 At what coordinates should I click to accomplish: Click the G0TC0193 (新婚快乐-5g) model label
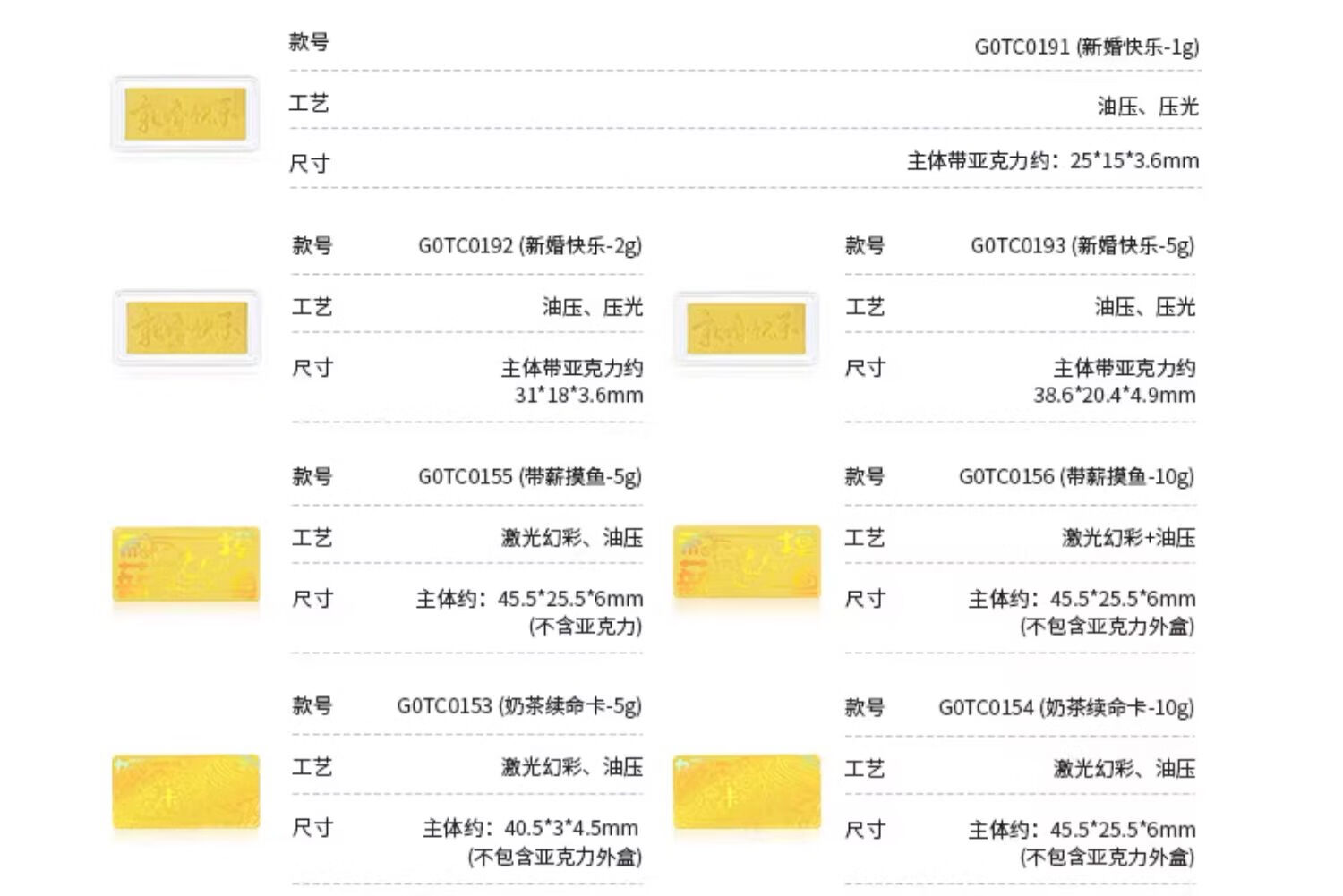tap(1082, 246)
